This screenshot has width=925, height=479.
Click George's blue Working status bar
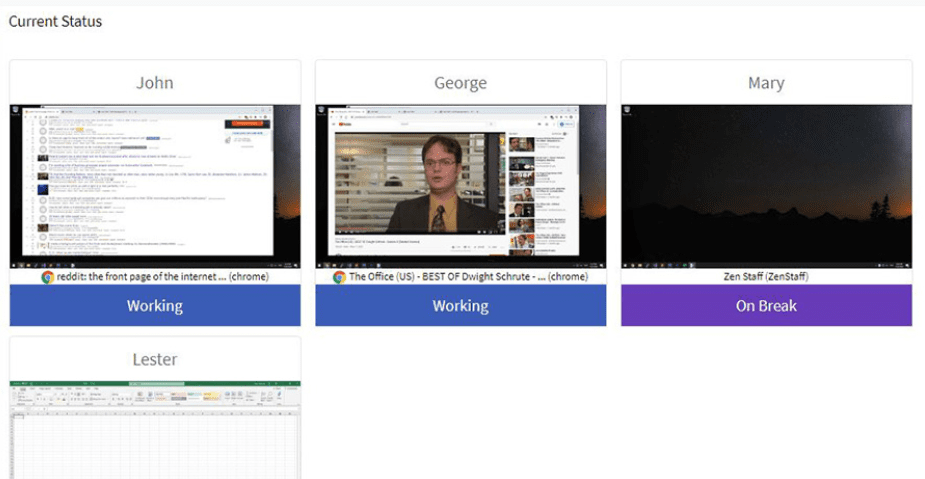(460, 306)
